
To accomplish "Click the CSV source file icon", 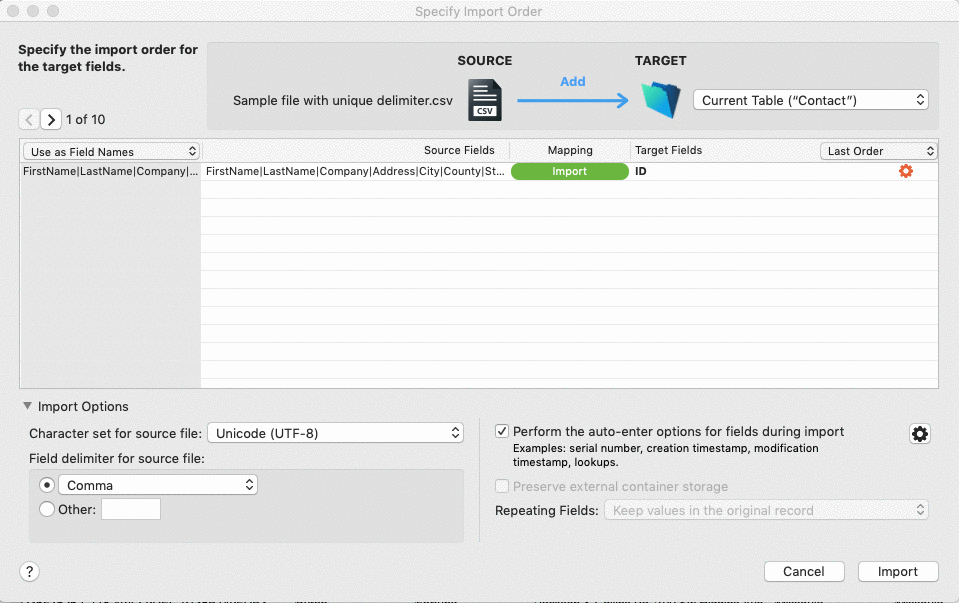I will 484,99.
